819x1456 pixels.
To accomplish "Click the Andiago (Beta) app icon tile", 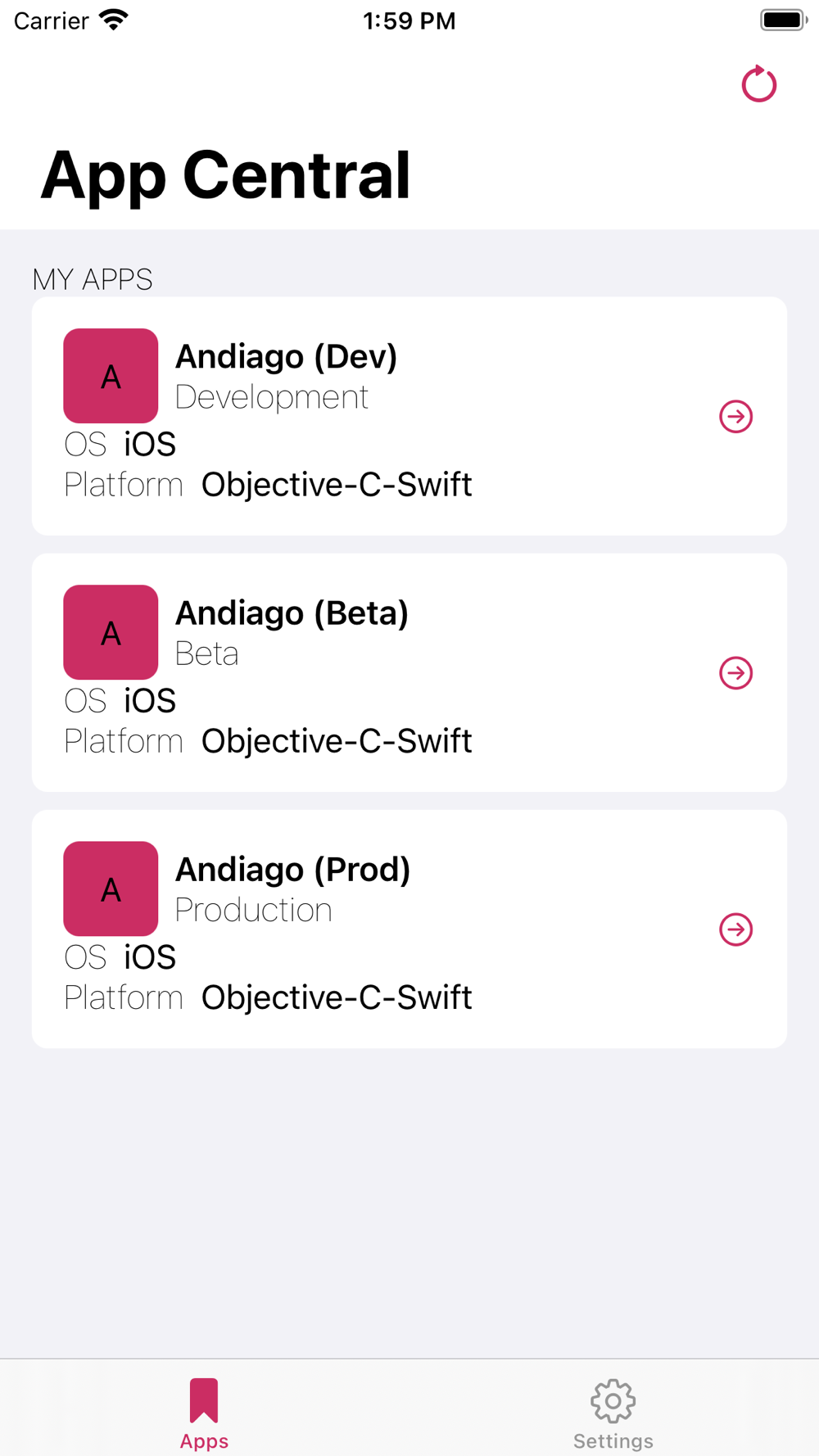I will (x=111, y=632).
